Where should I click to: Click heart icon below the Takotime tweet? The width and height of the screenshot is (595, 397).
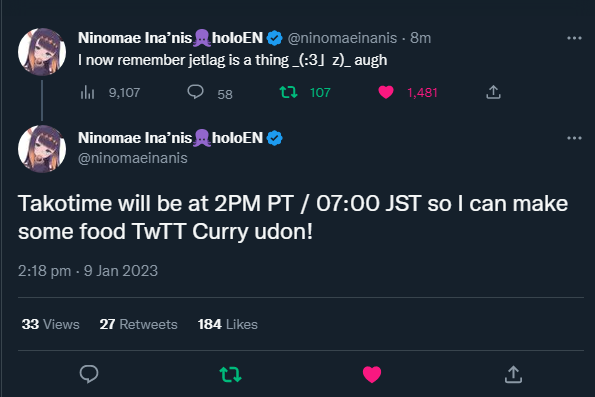click(372, 374)
